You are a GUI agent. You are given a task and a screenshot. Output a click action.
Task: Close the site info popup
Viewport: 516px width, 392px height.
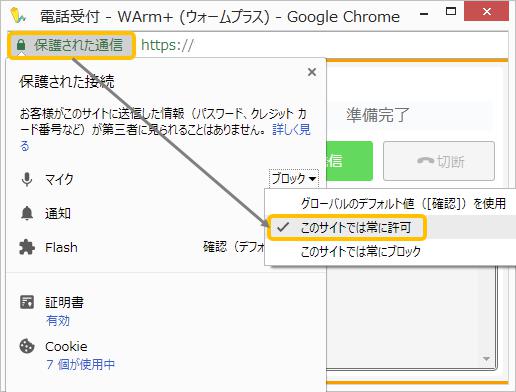click(312, 72)
